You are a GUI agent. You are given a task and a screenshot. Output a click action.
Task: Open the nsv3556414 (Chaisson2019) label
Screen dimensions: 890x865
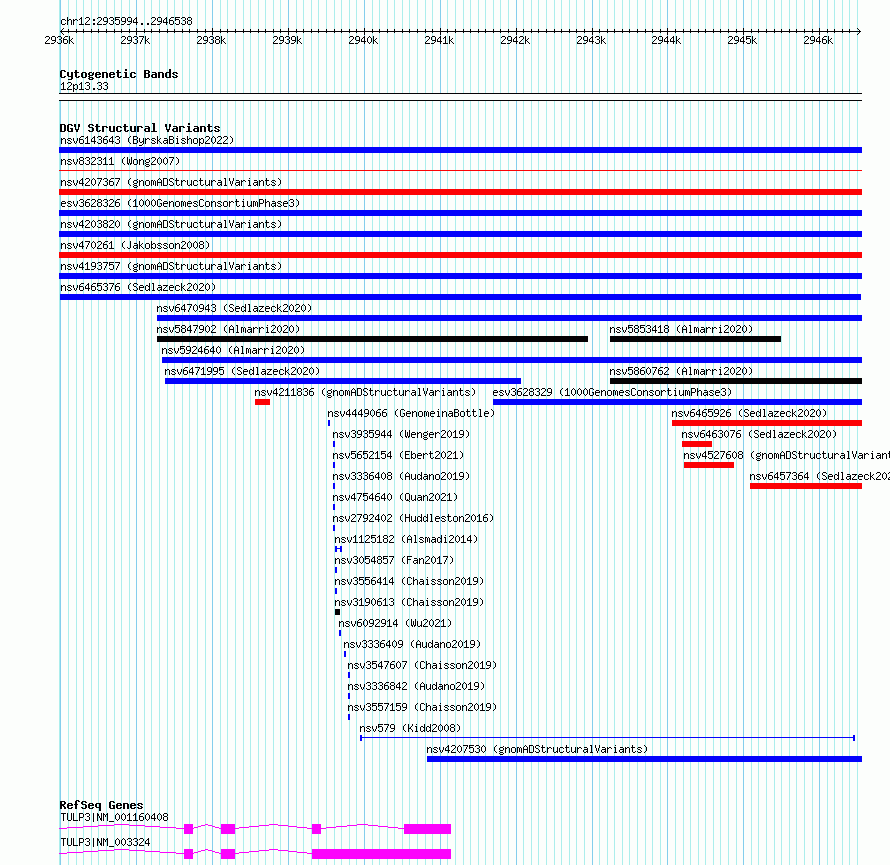pos(409,581)
